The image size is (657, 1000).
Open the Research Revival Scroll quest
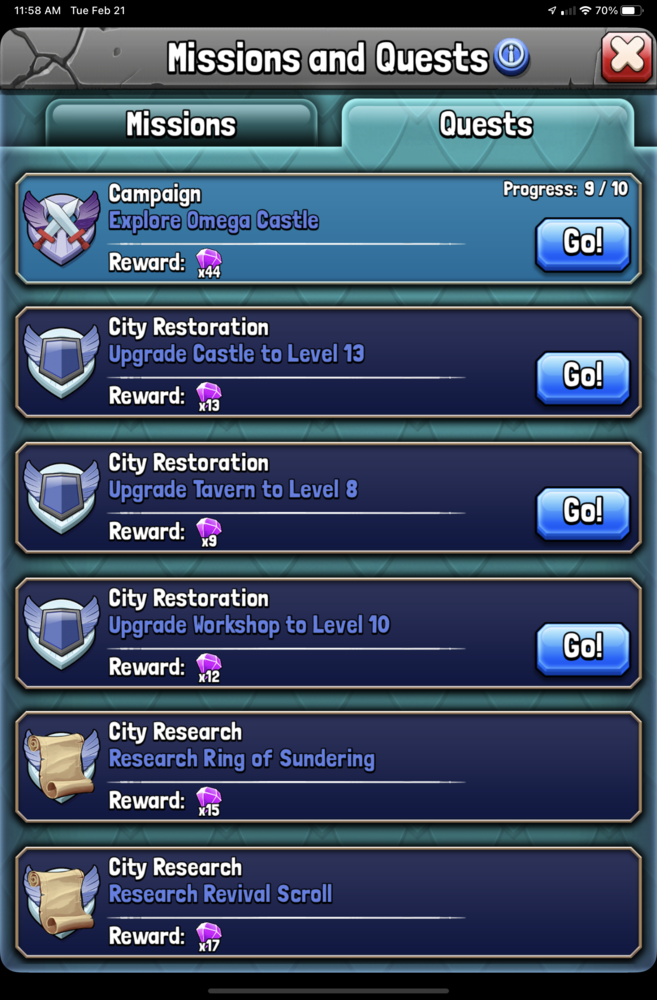point(328,902)
